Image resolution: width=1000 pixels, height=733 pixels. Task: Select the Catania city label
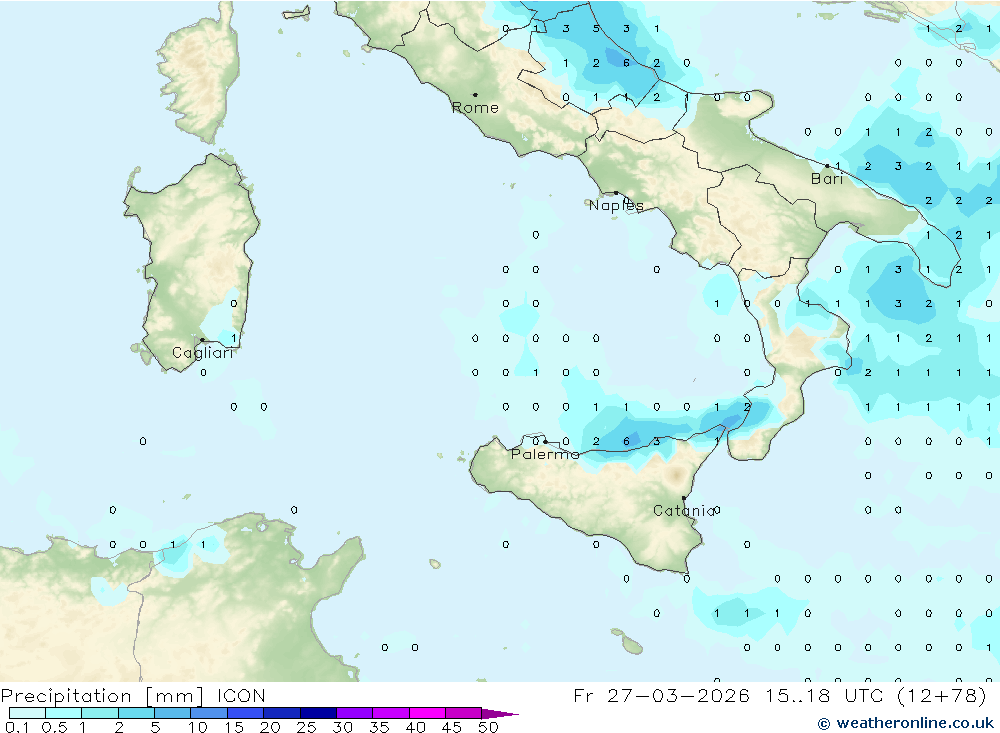point(684,510)
